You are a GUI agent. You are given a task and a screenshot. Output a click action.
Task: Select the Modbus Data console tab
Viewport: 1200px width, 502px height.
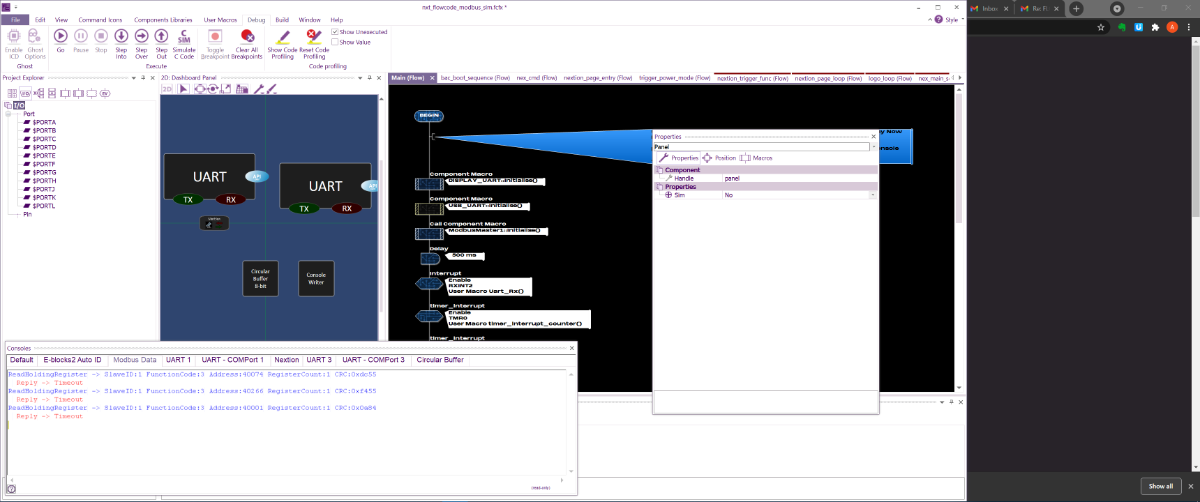coord(134,359)
